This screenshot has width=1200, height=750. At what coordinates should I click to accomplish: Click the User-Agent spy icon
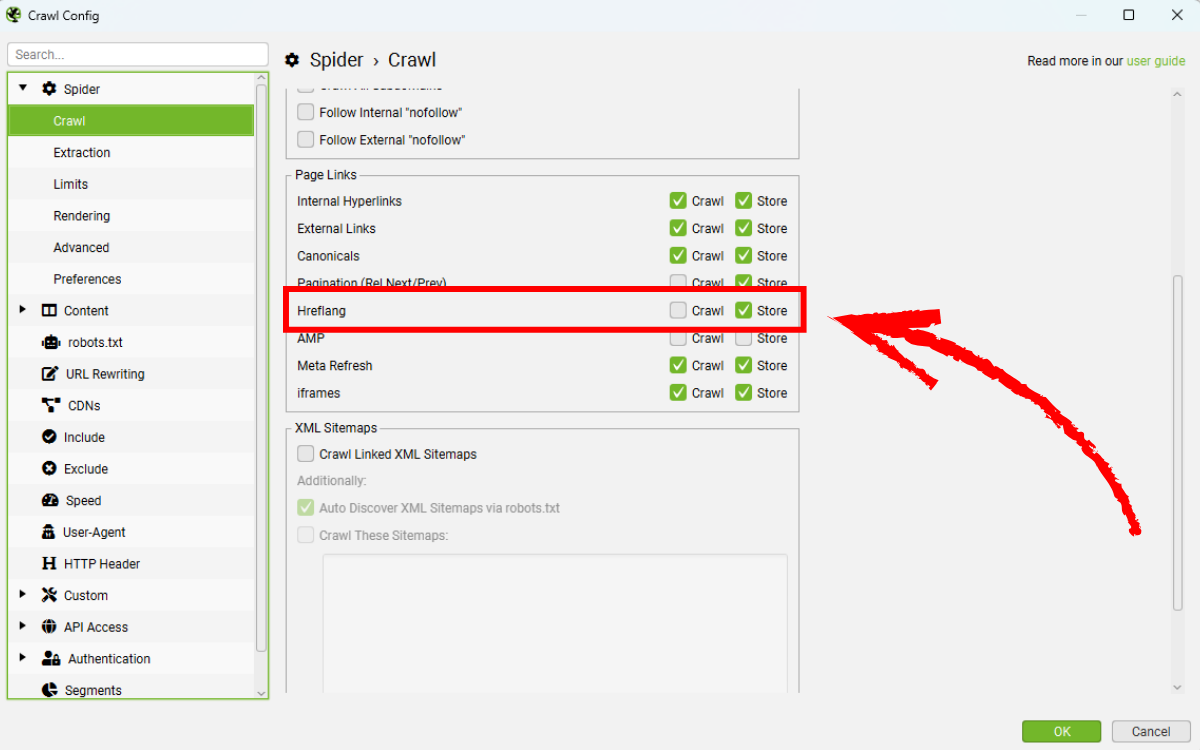49,532
